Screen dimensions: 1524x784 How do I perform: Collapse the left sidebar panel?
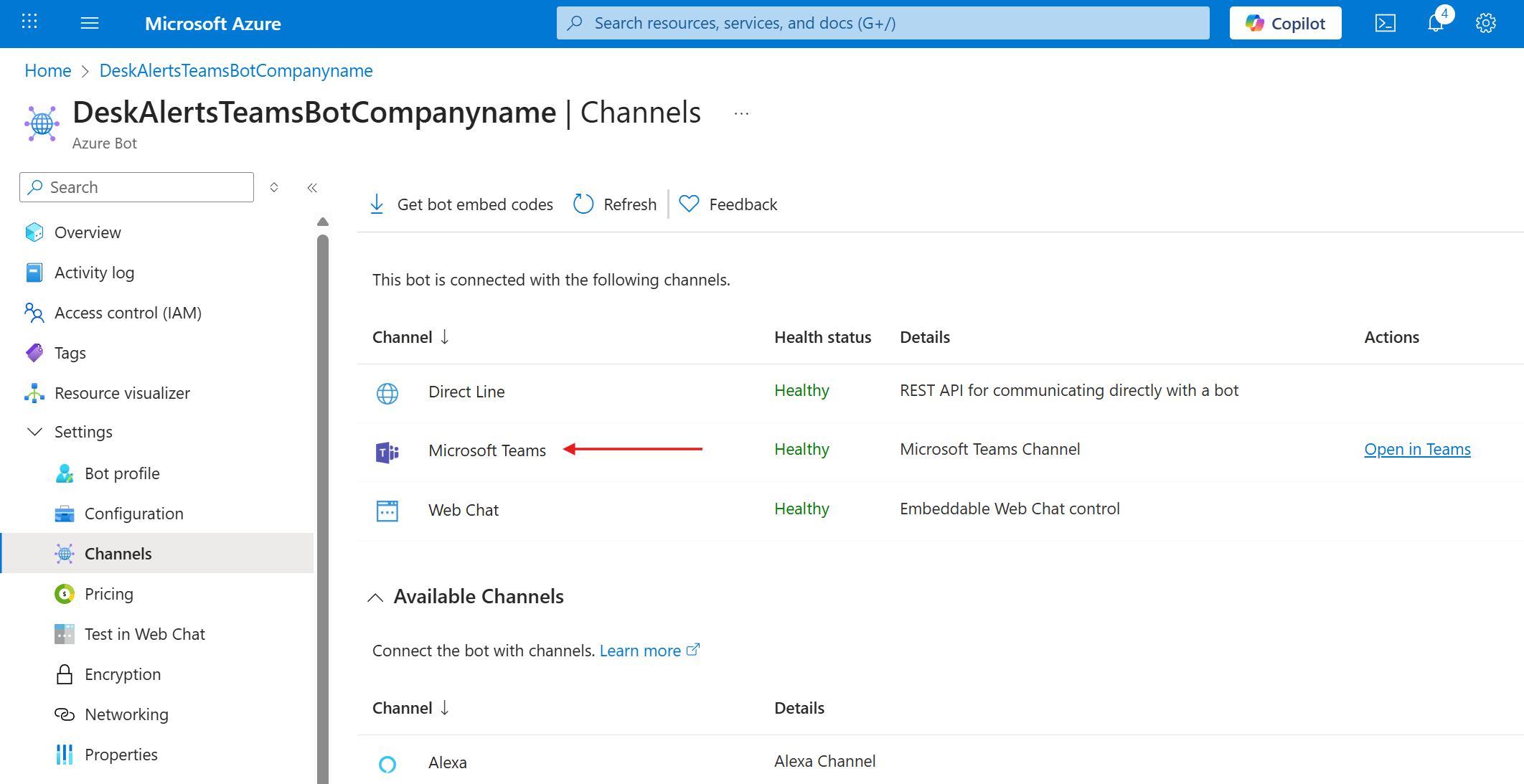coord(312,187)
